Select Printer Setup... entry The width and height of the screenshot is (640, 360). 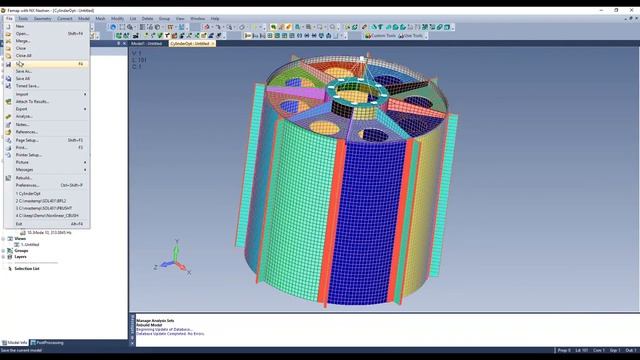47,155
